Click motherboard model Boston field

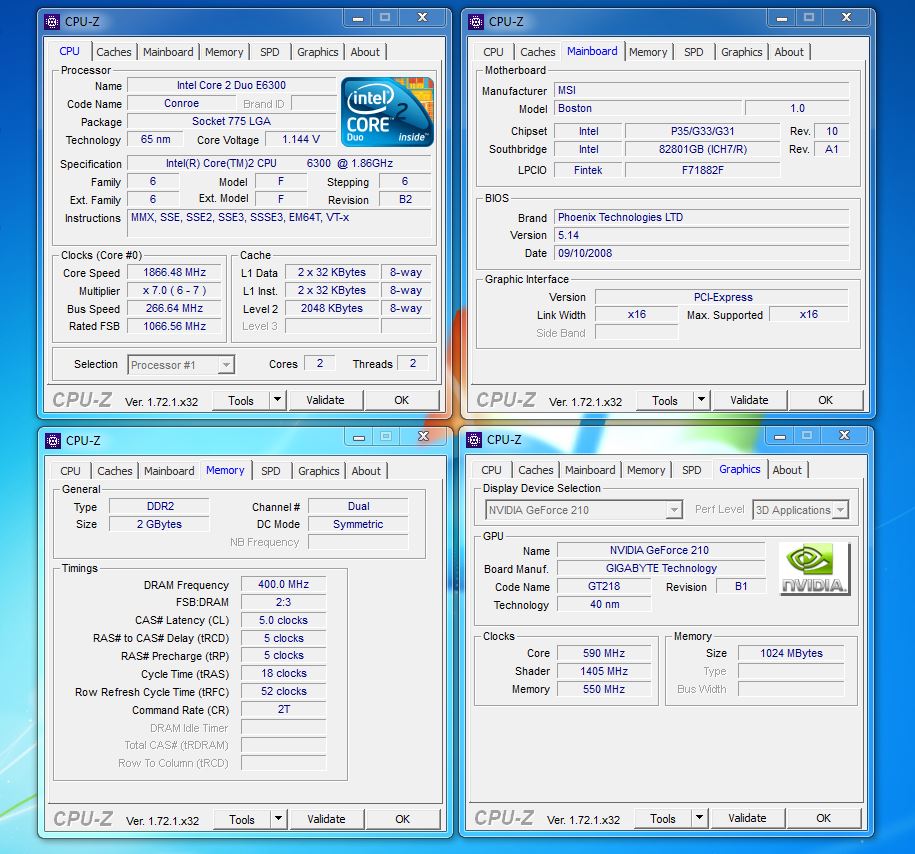coord(647,108)
